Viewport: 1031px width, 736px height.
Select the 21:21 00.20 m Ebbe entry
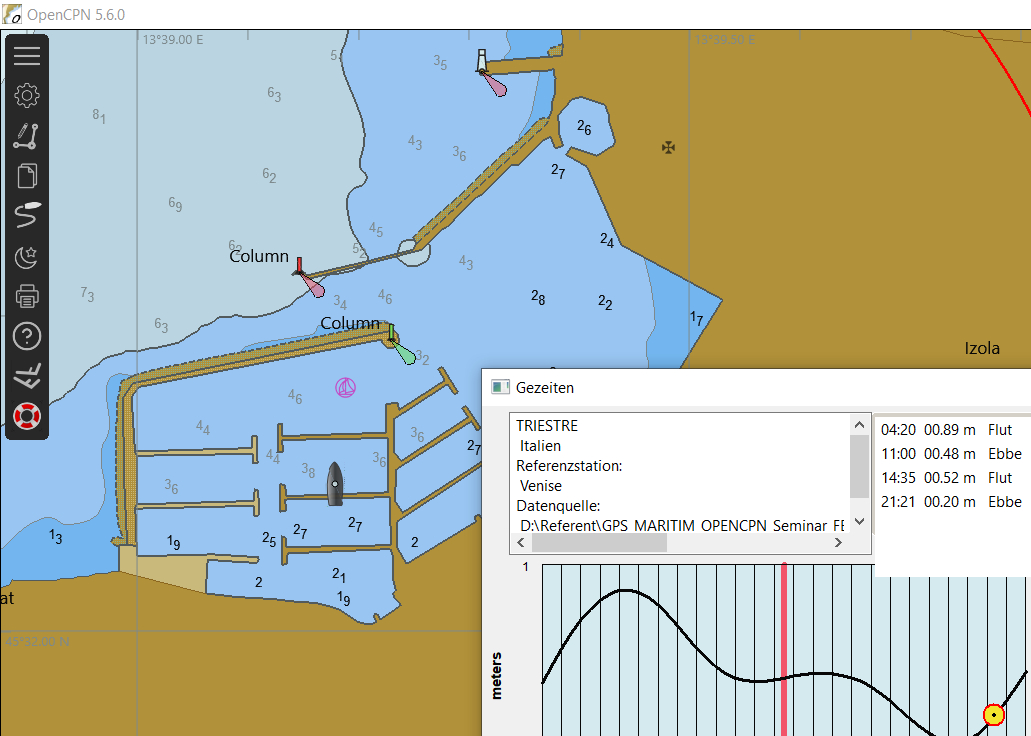pos(951,502)
